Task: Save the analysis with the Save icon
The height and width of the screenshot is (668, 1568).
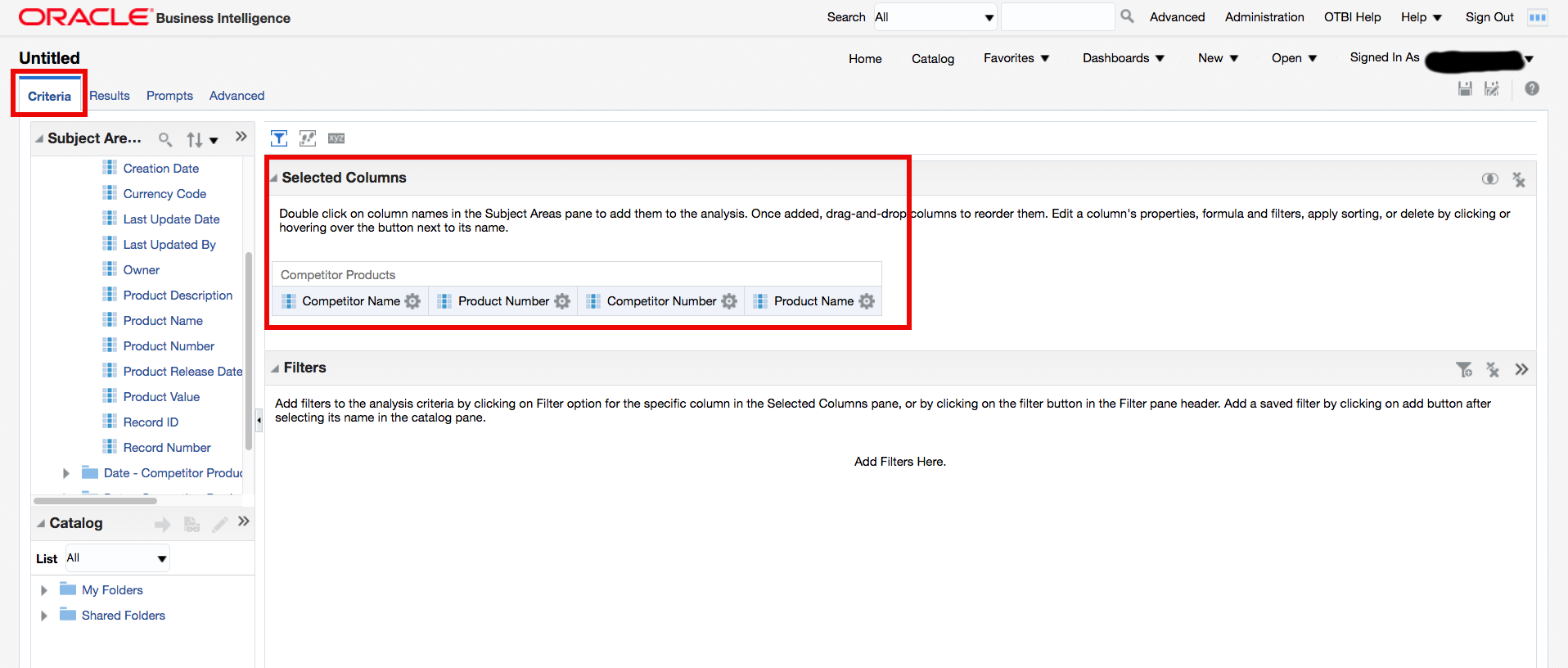Action: click(x=1465, y=88)
